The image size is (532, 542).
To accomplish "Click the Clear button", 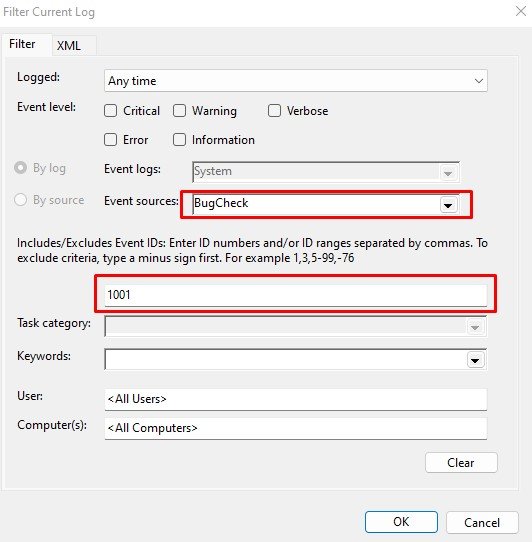I will (461, 462).
